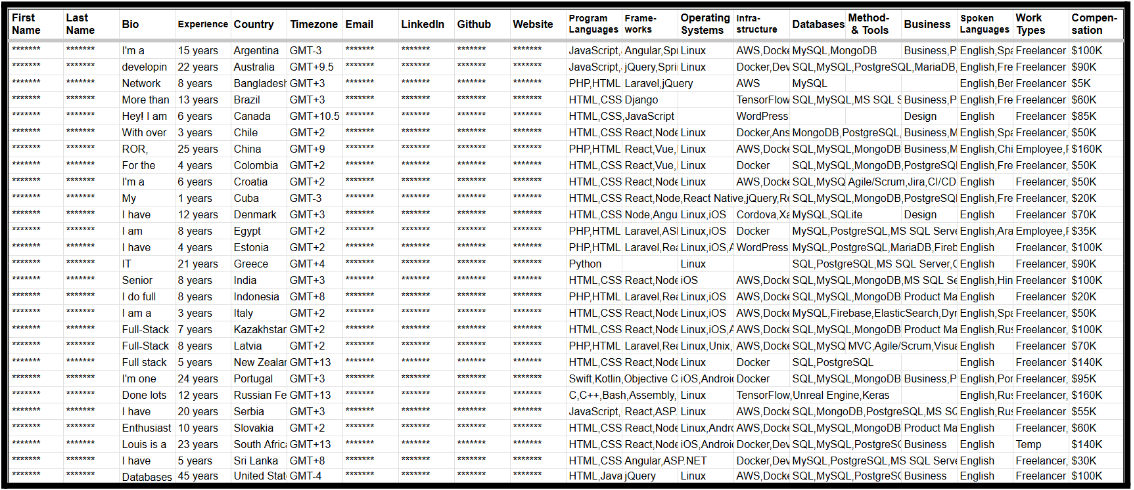
Task: Click the Sri Lanka country cell
Action: tap(257, 461)
